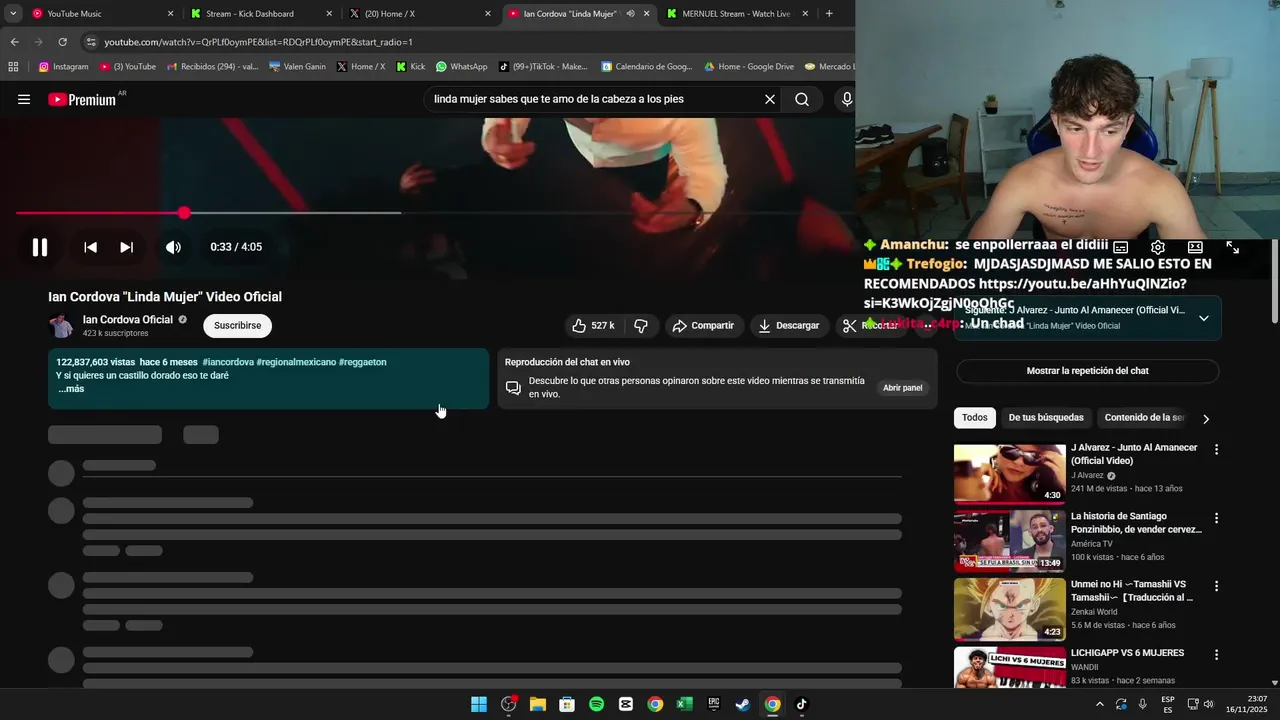
Task: Open Unmei no Hi Tamashii thumbnail
Action: pyautogui.click(x=1009, y=609)
